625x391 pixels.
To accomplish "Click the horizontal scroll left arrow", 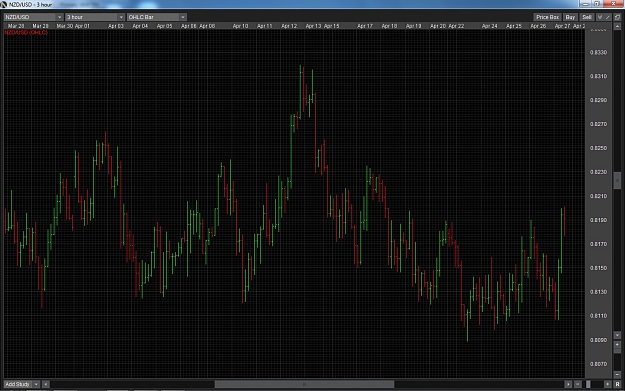I will pyautogui.click(x=45, y=384).
